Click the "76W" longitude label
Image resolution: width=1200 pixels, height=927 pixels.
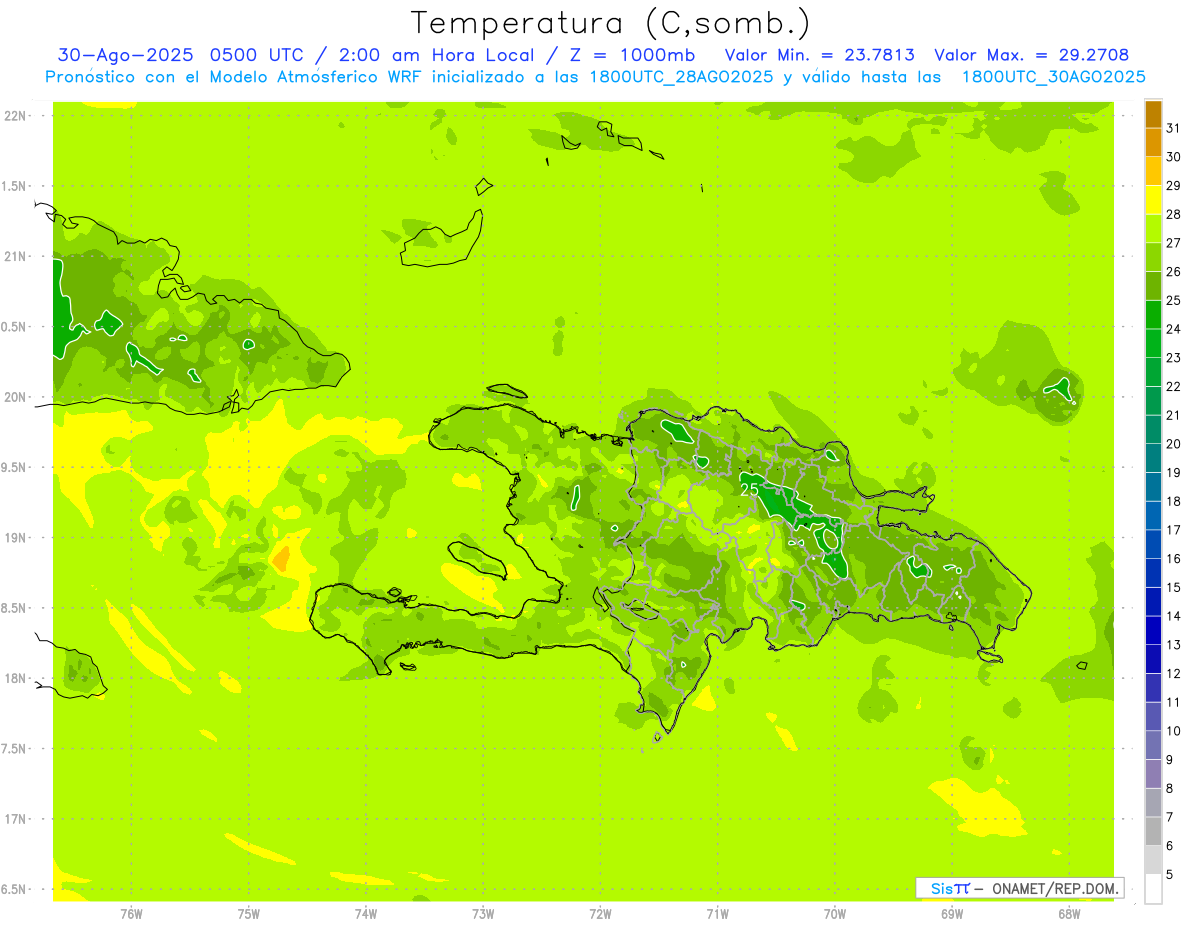coord(131,914)
